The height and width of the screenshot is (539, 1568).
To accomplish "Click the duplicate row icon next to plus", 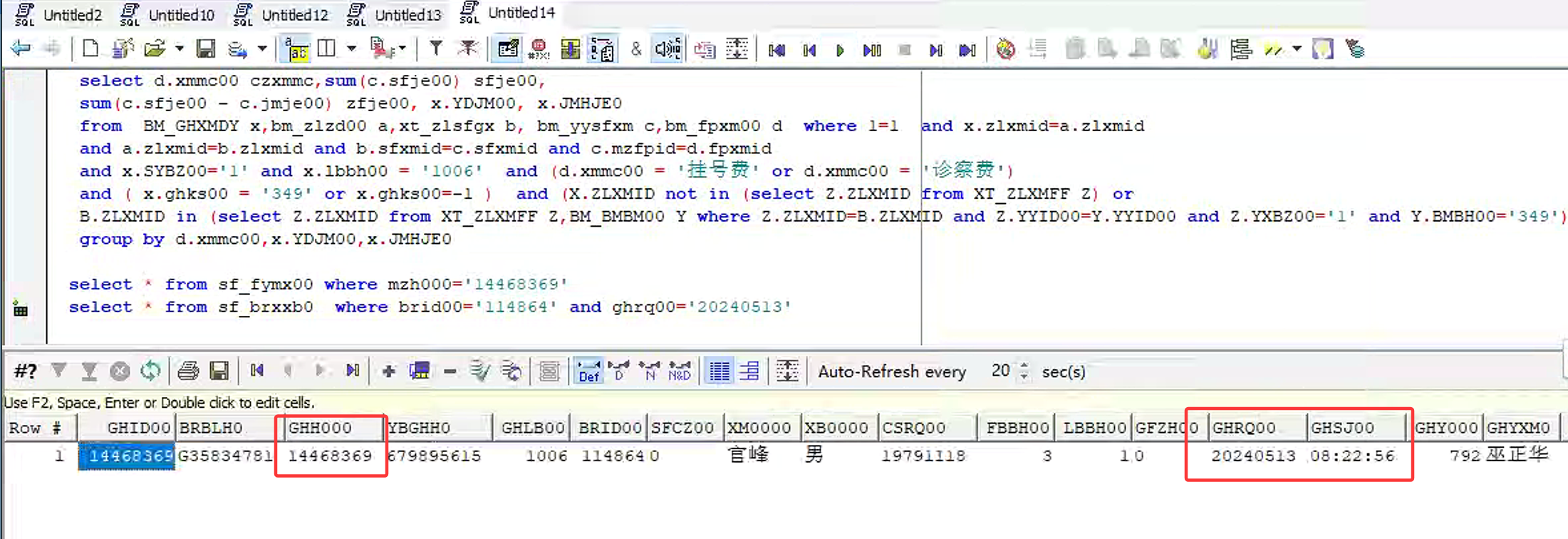I will (419, 371).
